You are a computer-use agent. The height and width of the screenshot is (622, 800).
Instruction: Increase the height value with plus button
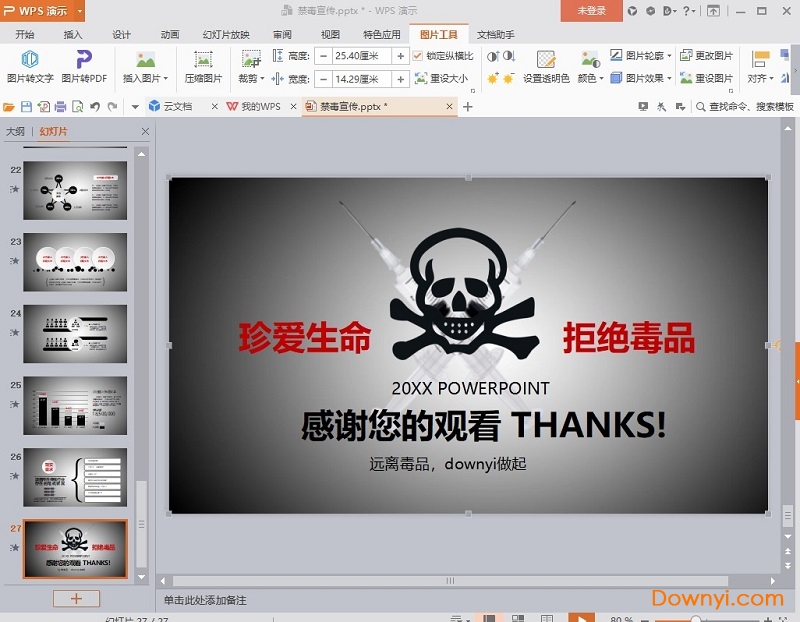[400, 56]
